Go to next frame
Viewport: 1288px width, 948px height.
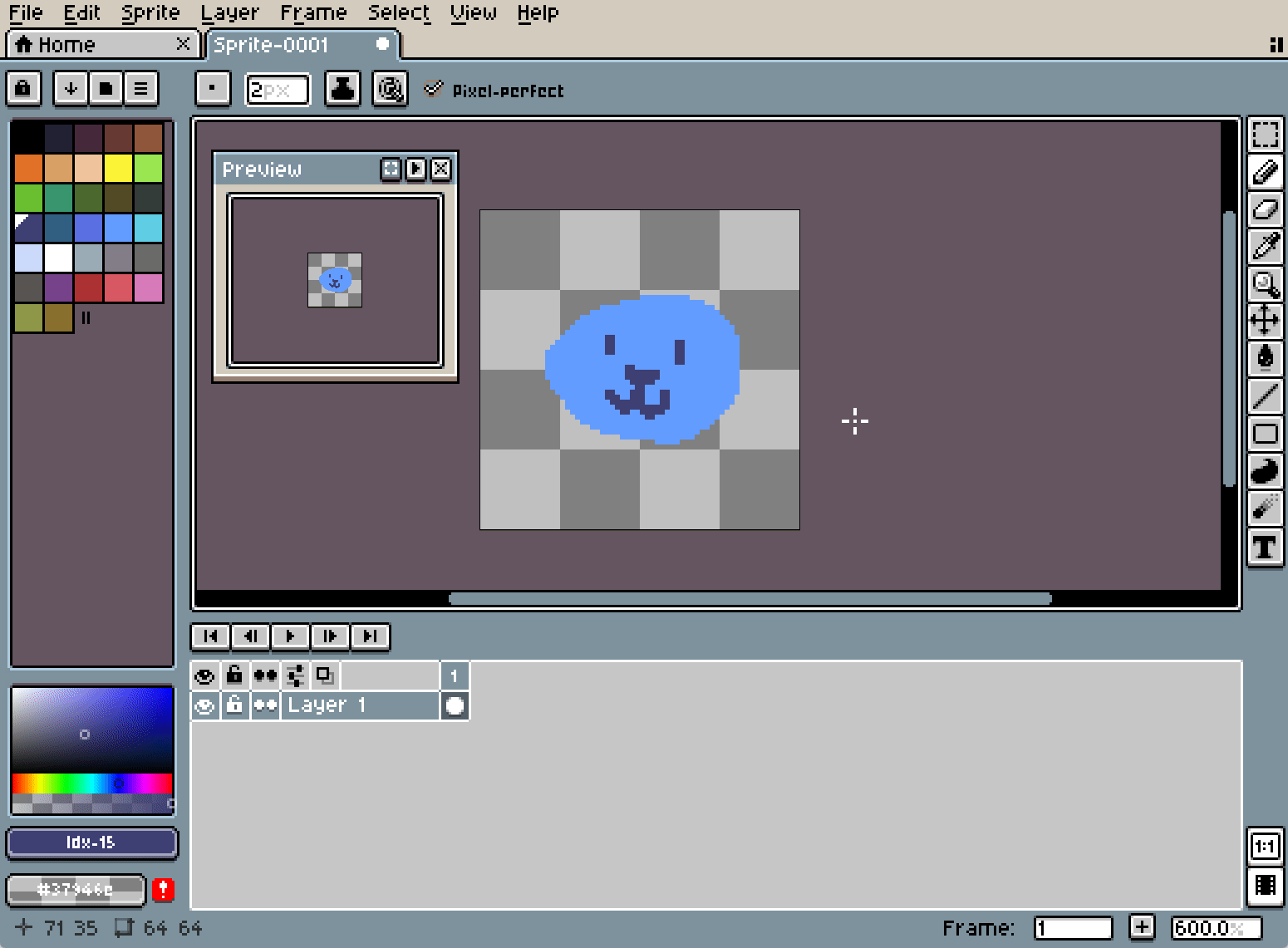pos(331,636)
